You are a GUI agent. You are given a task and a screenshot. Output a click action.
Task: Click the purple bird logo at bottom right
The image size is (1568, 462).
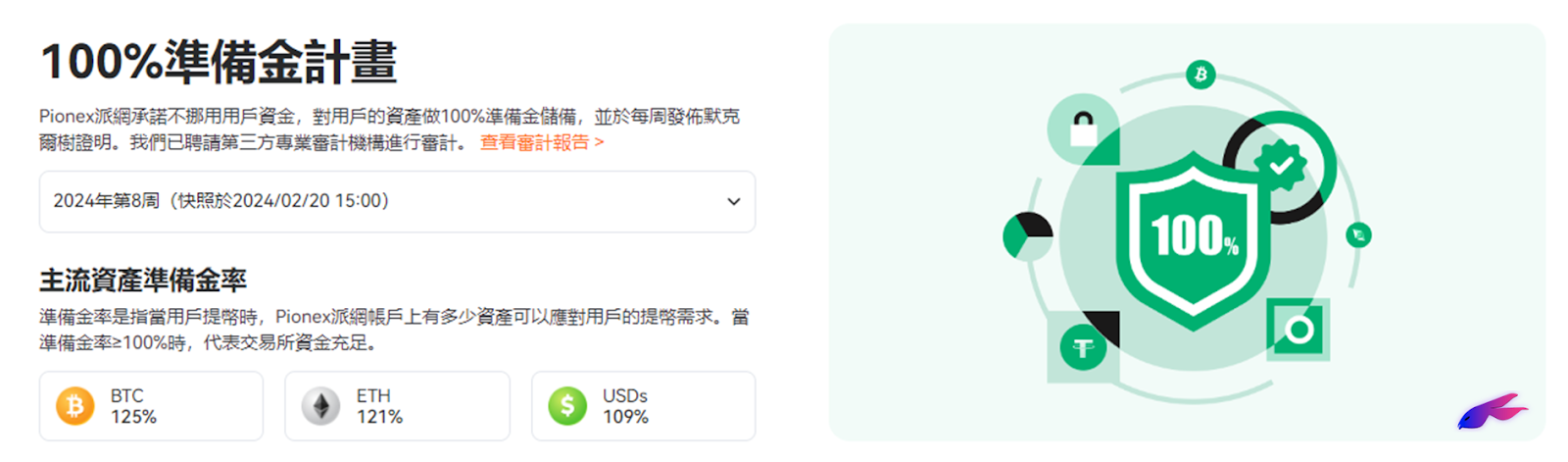(x=1491, y=411)
